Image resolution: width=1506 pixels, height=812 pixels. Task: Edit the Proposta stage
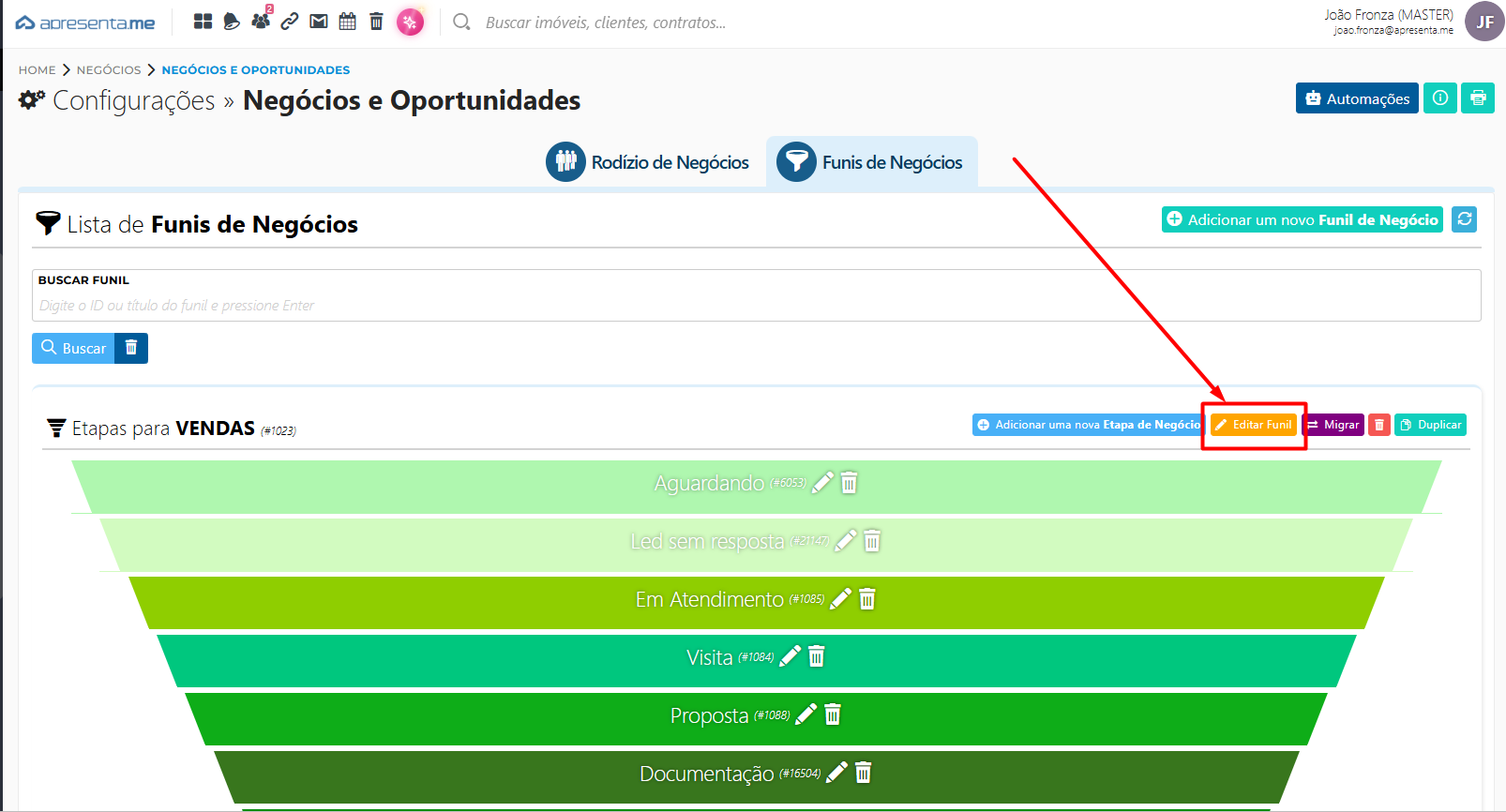tap(806, 714)
